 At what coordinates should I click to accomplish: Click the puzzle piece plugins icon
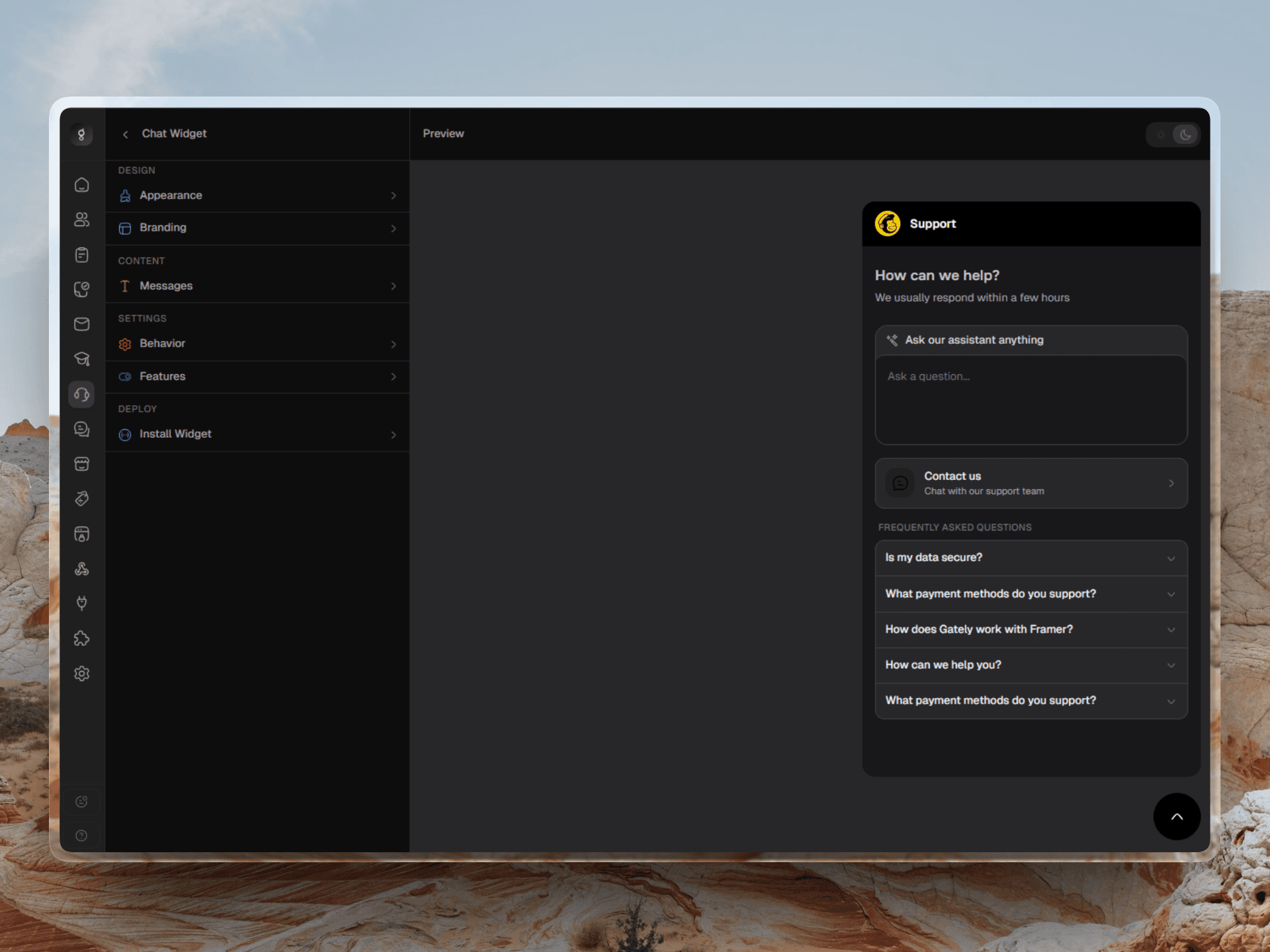point(81,638)
